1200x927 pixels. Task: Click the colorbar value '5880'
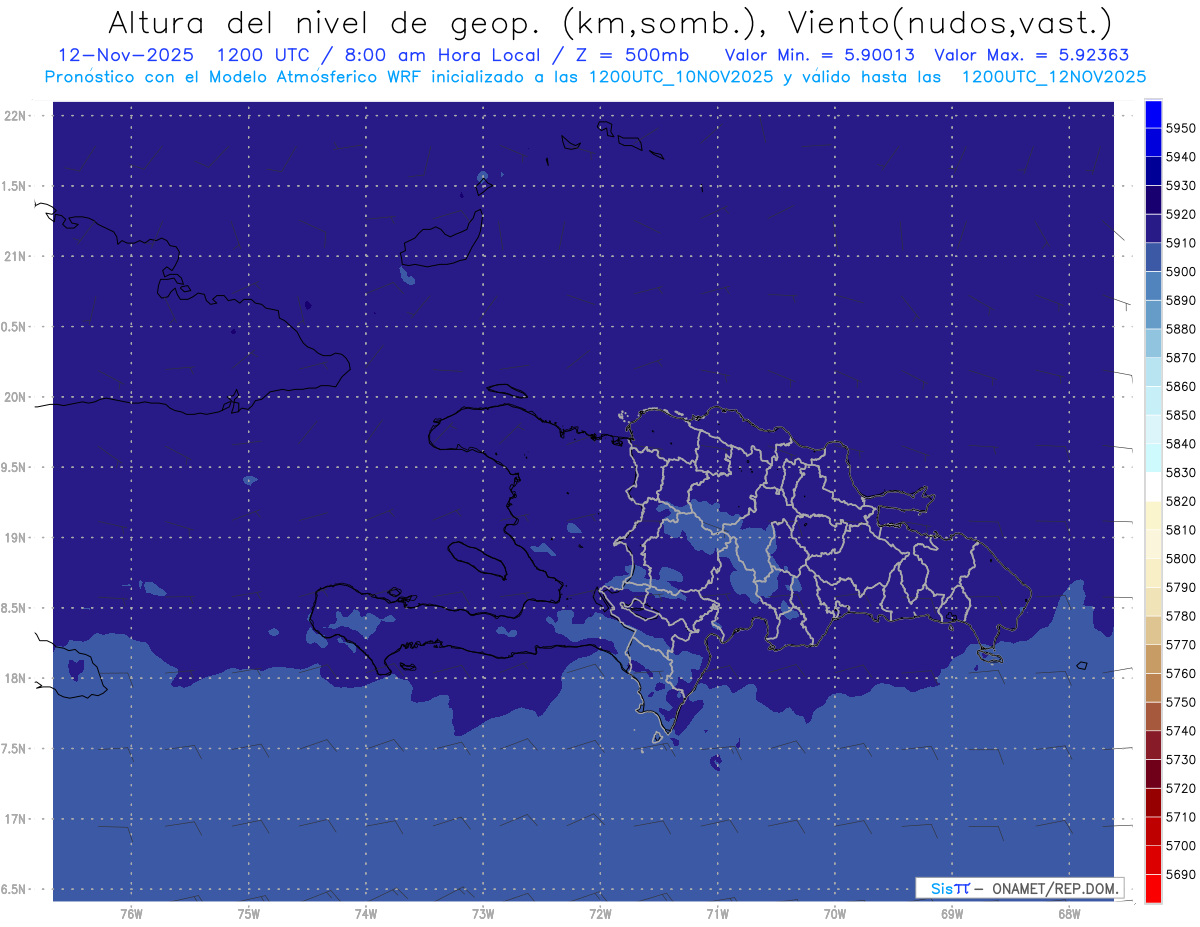tap(1181, 329)
